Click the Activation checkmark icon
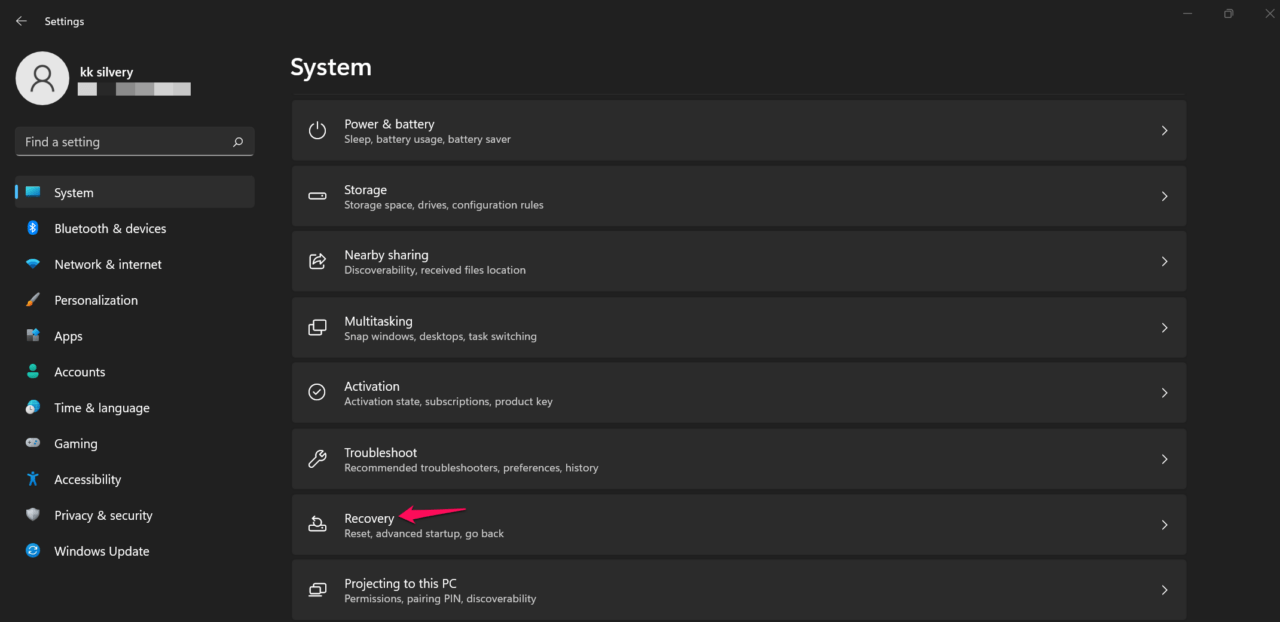This screenshot has width=1280, height=622. pyautogui.click(x=317, y=393)
